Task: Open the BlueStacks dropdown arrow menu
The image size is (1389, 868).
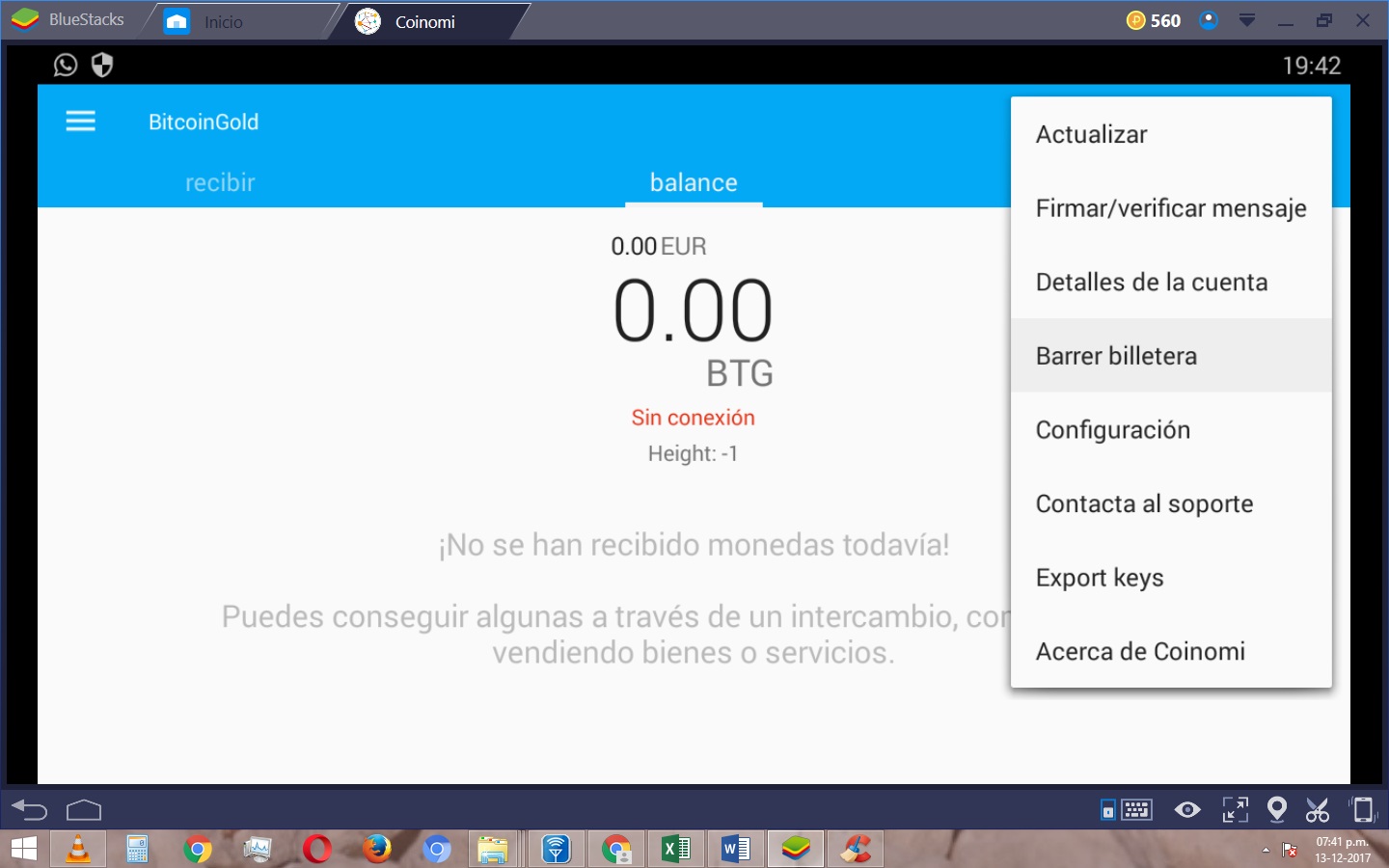Action: [x=1247, y=20]
